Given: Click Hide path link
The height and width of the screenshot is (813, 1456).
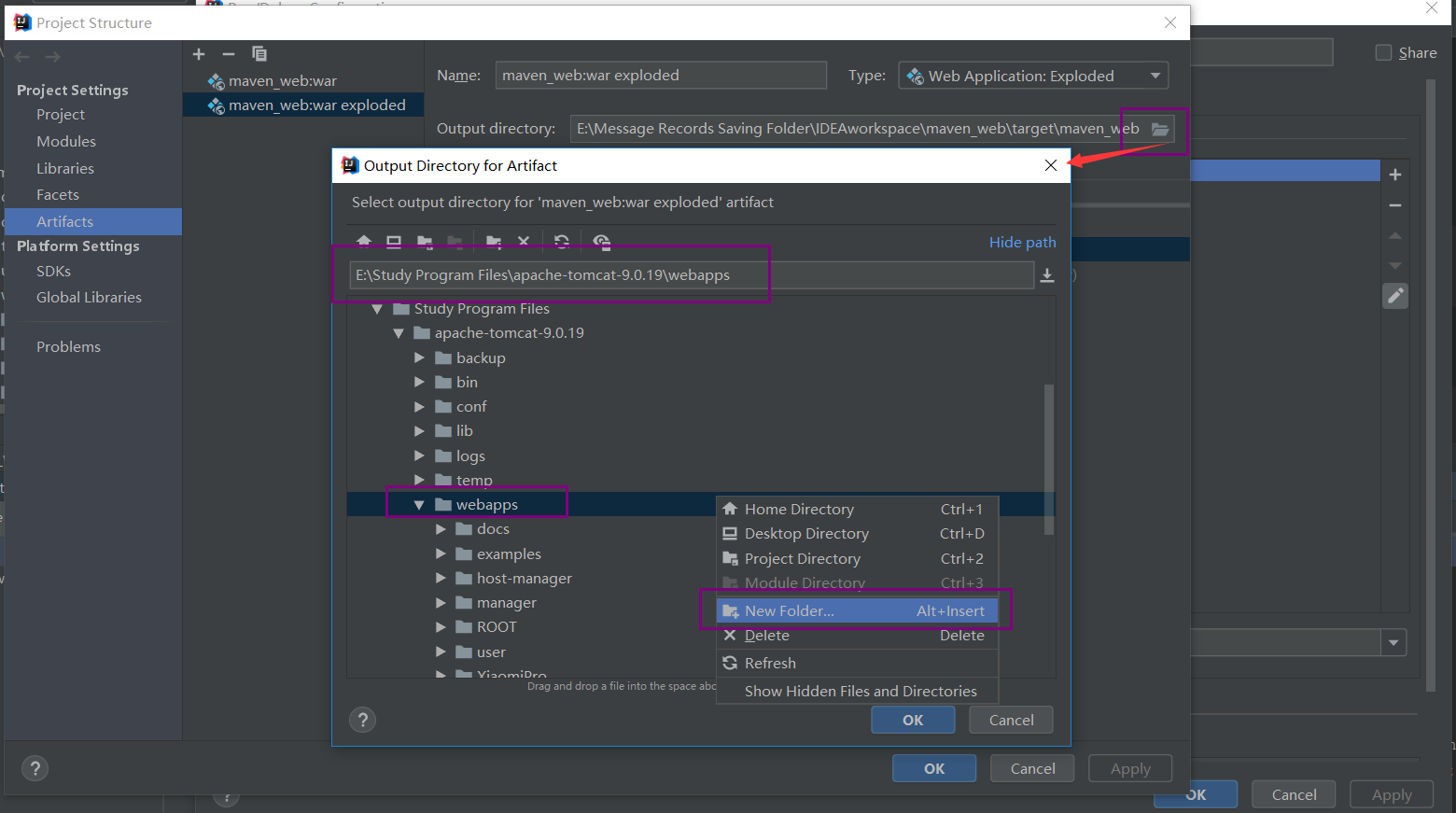Looking at the screenshot, I should [x=1022, y=242].
